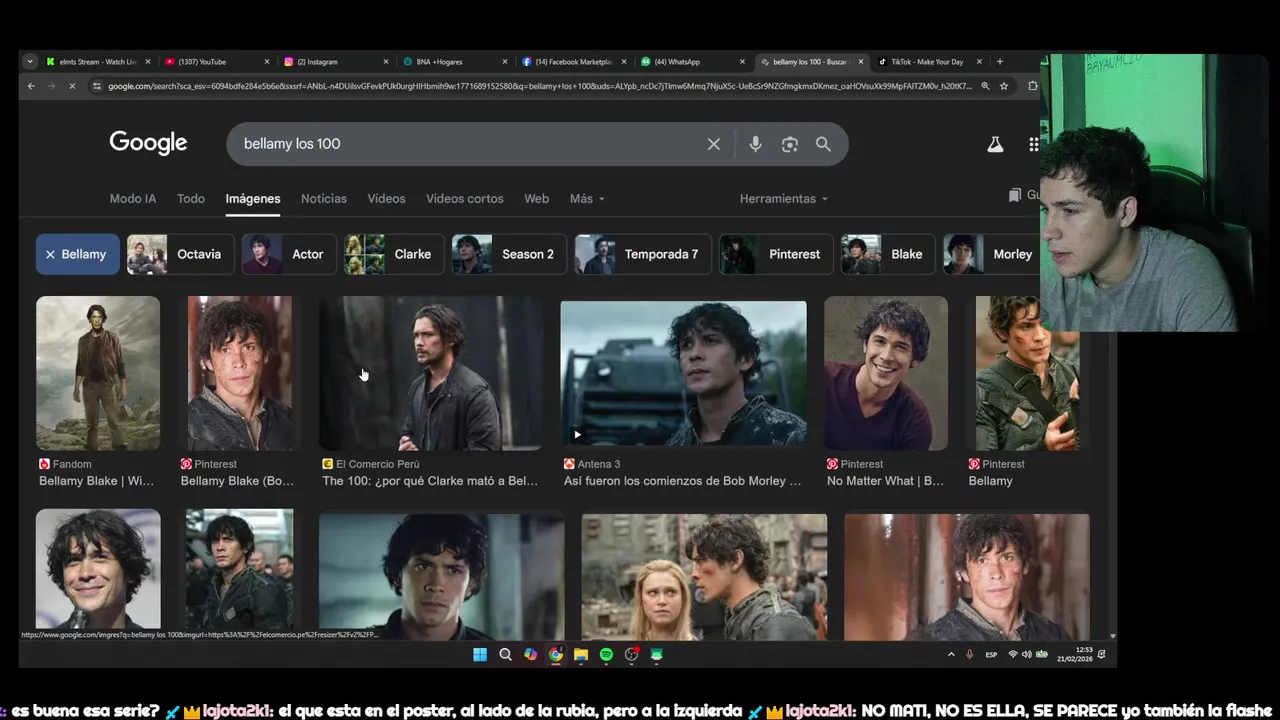Show hidden system tray icons

pos(951,654)
